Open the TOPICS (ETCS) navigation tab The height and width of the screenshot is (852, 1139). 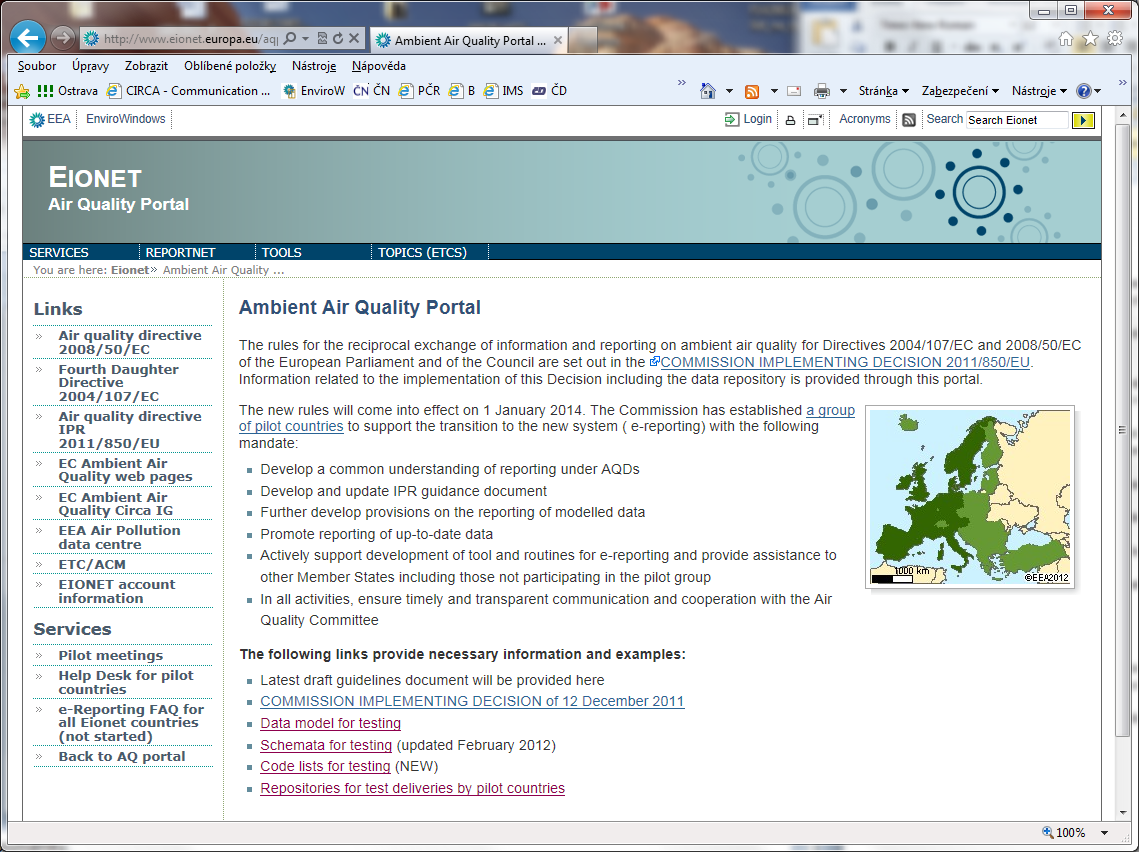pyautogui.click(x=422, y=252)
